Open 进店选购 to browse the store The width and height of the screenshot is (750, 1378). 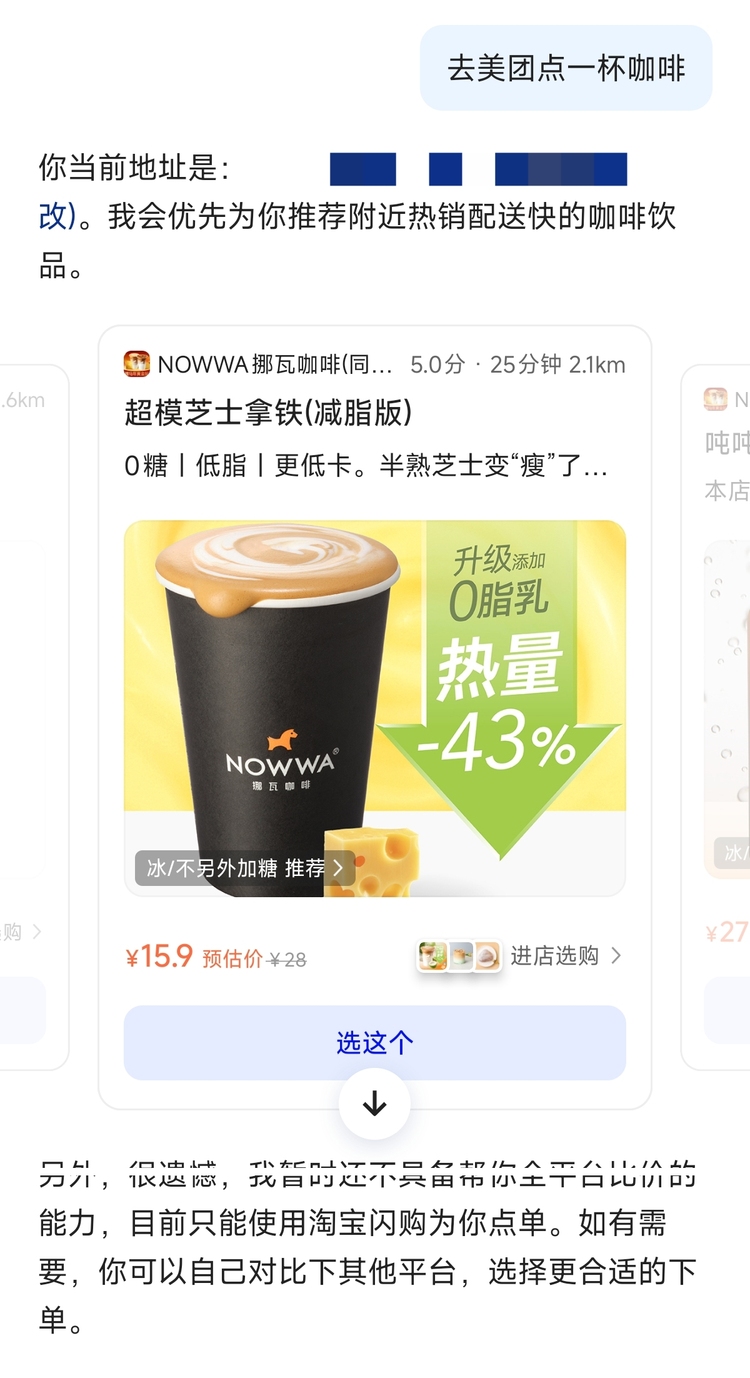coord(555,956)
